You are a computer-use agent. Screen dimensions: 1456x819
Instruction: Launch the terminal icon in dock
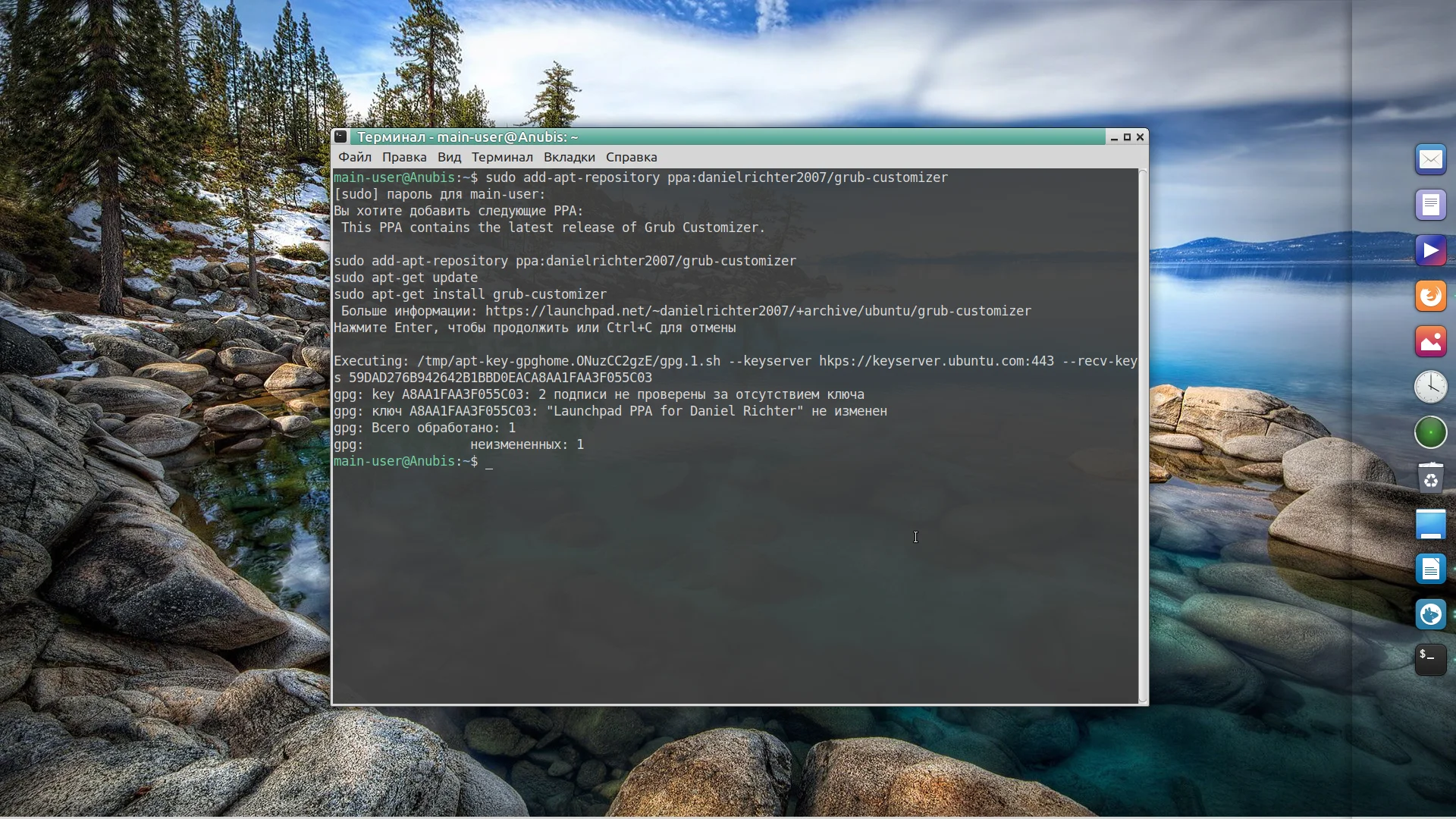(x=1430, y=660)
